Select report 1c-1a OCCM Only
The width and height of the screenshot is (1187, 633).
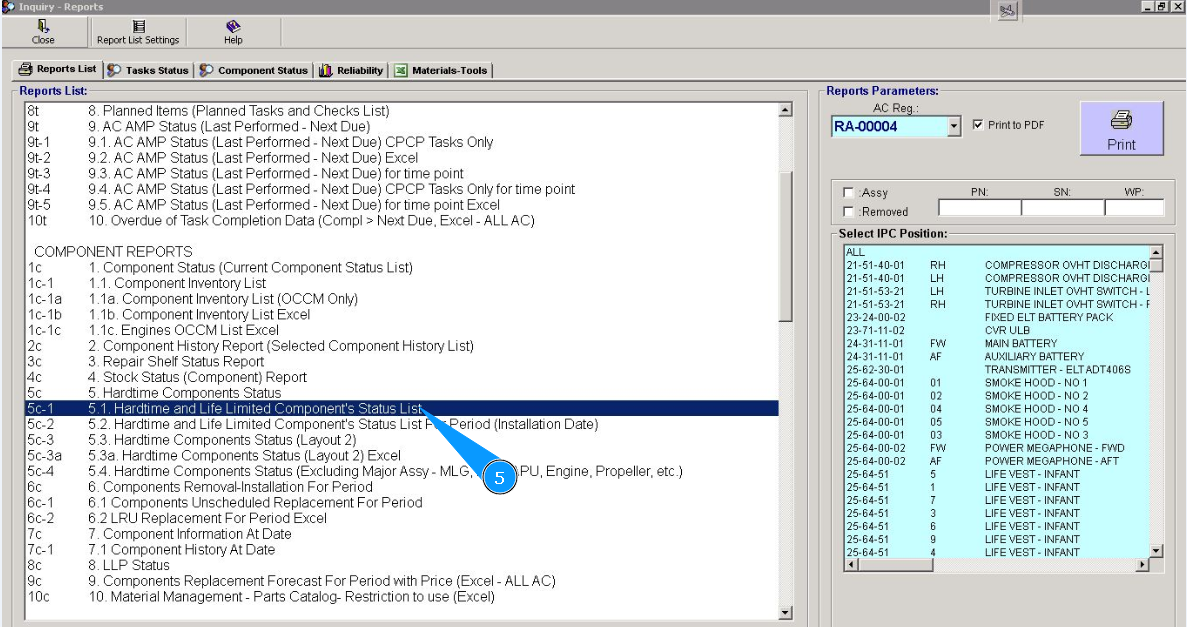tap(402, 299)
